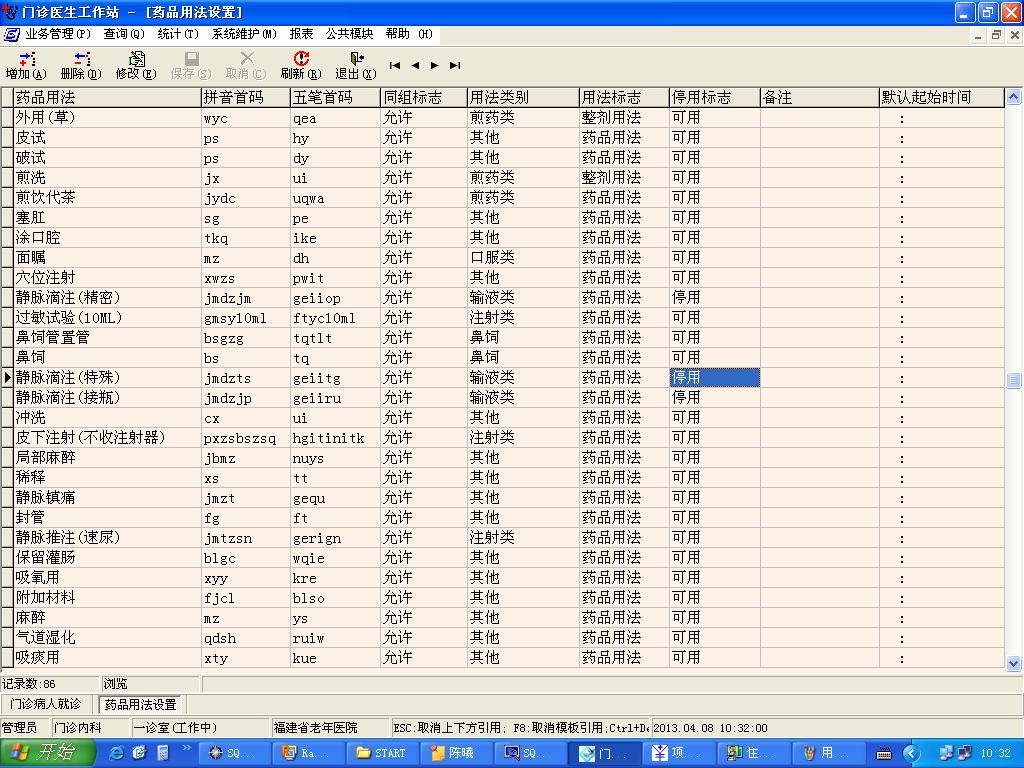Viewport: 1024px width, 768px height.
Task: Open the 帮助(H) menu
Action: pyautogui.click(x=409, y=34)
